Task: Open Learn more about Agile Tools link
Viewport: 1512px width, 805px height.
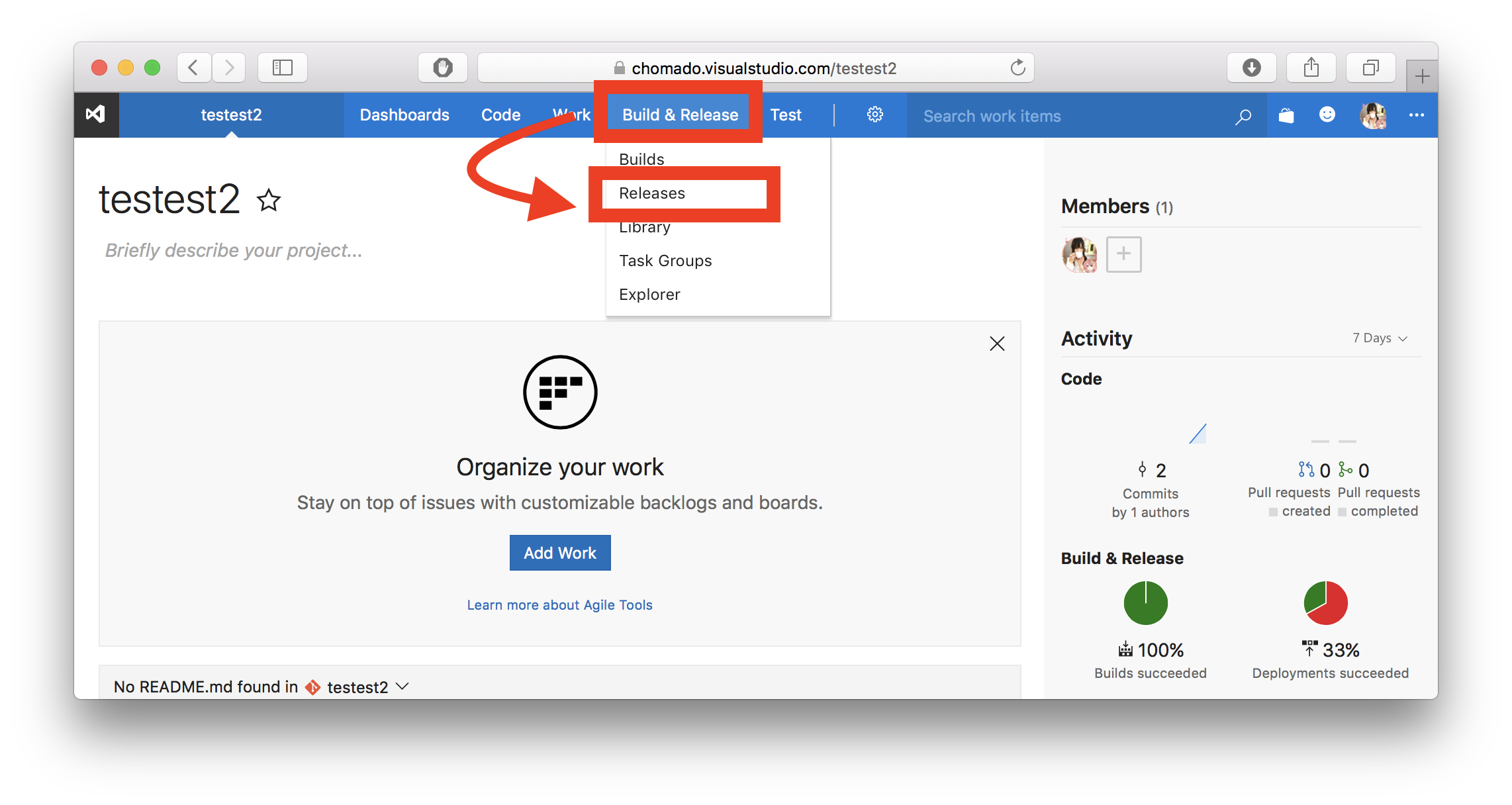Action: (559, 604)
